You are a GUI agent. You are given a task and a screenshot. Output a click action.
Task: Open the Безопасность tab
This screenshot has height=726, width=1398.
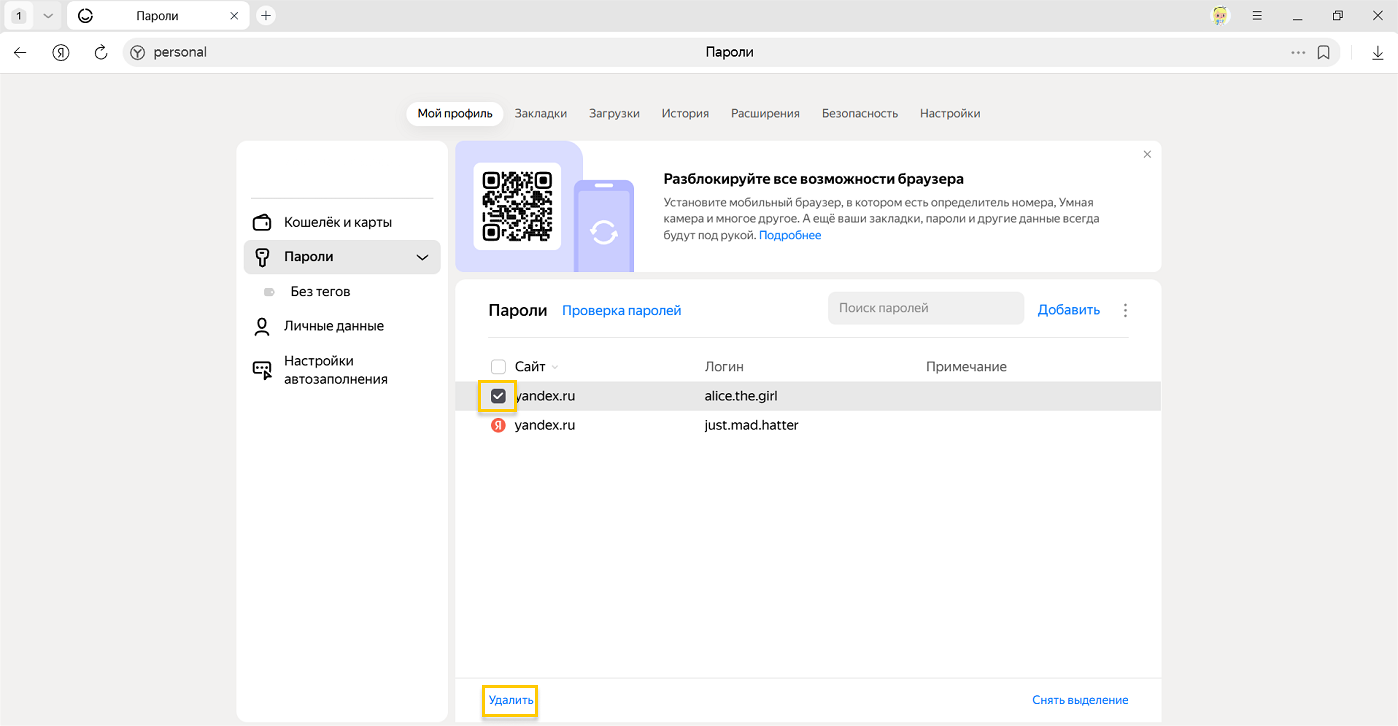coord(859,113)
